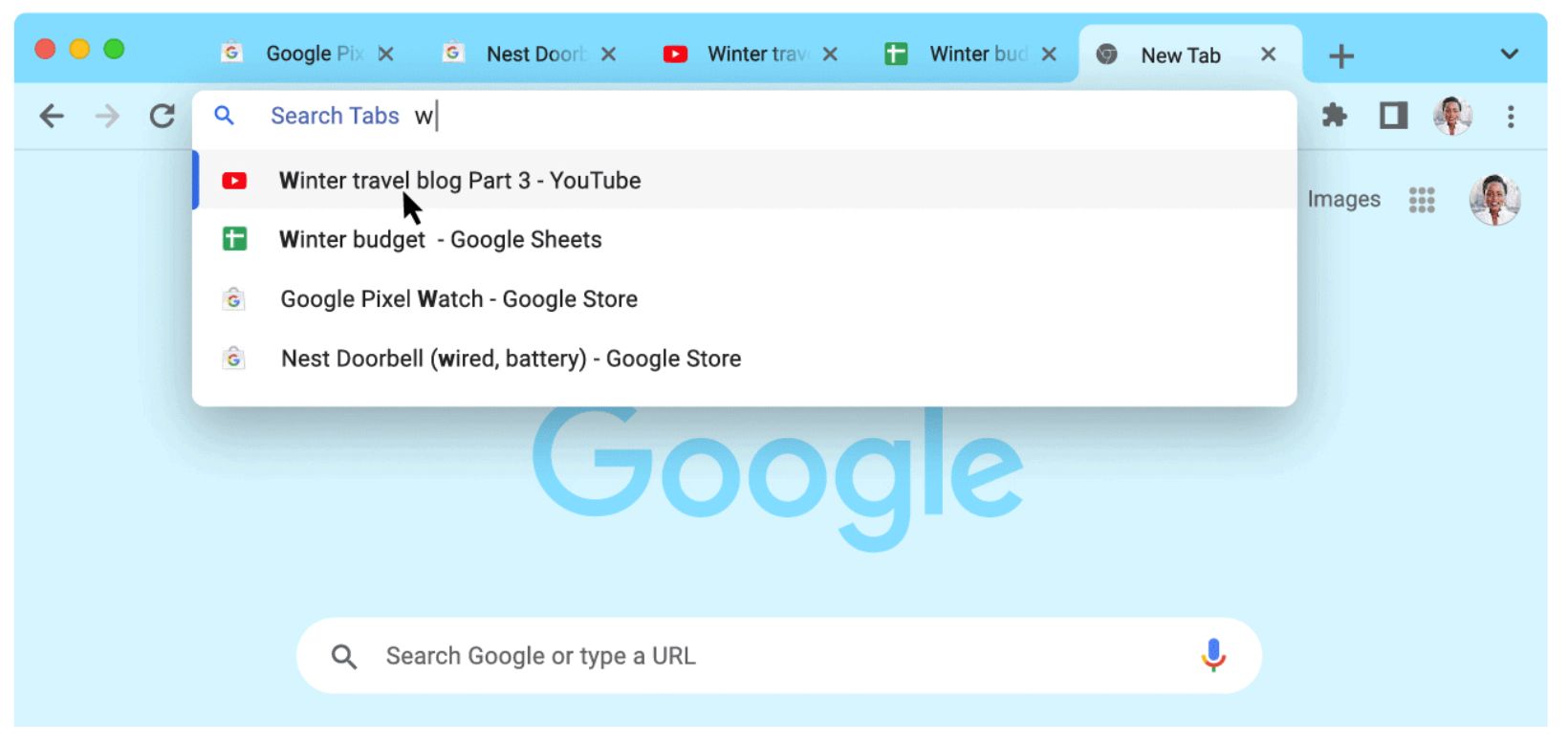Click the Search Tabs label in omnibox
Screen dimensions: 1568x742
(x=335, y=116)
